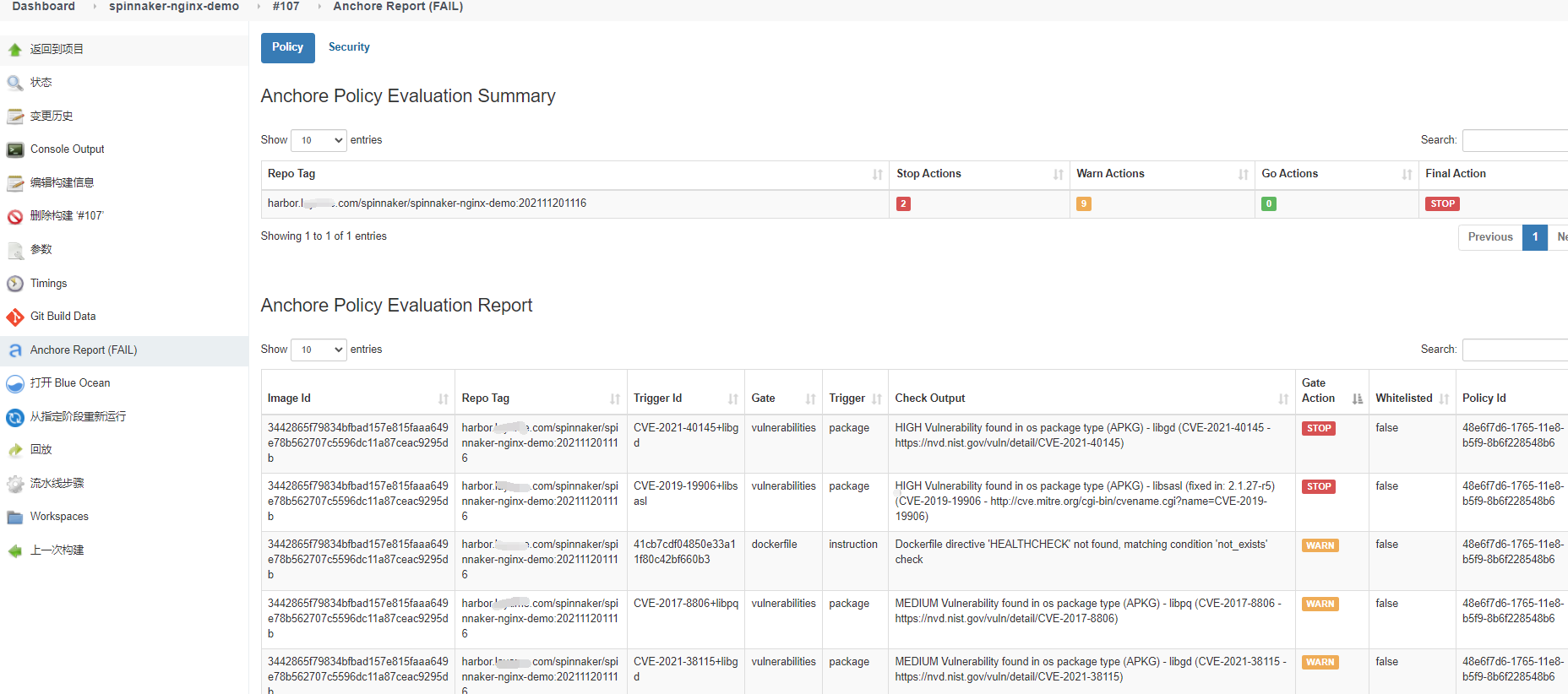Open build #107 in the breadcrumb

(x=286, y=6)
